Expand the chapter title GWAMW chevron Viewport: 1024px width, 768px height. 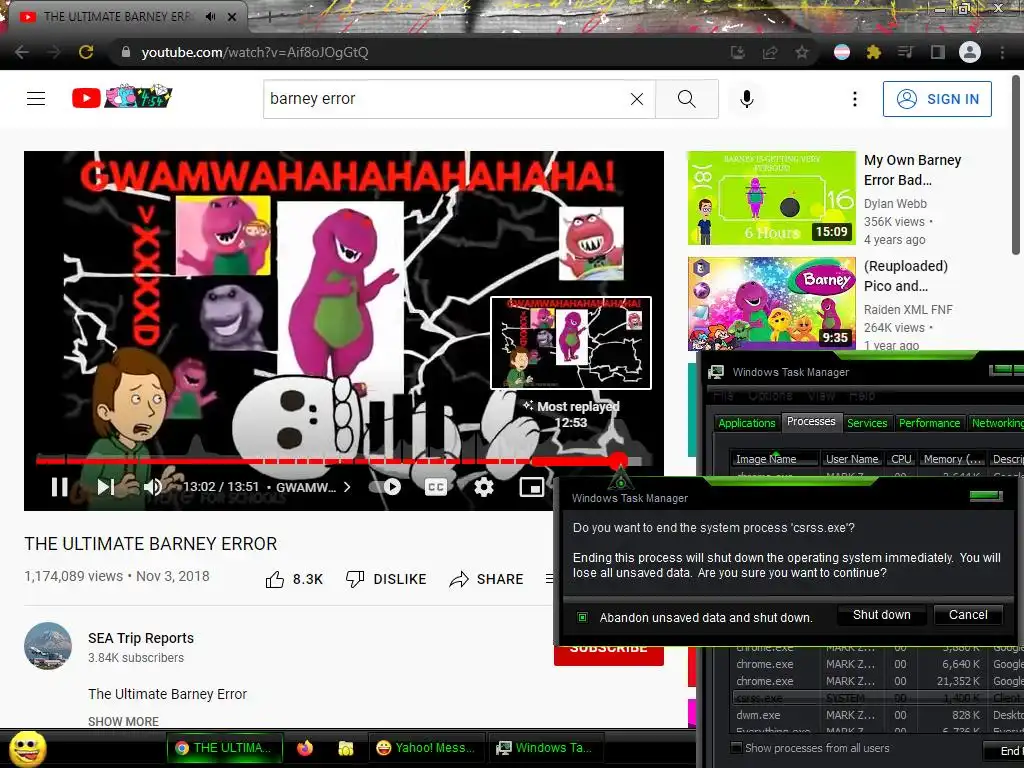point(347,487)
